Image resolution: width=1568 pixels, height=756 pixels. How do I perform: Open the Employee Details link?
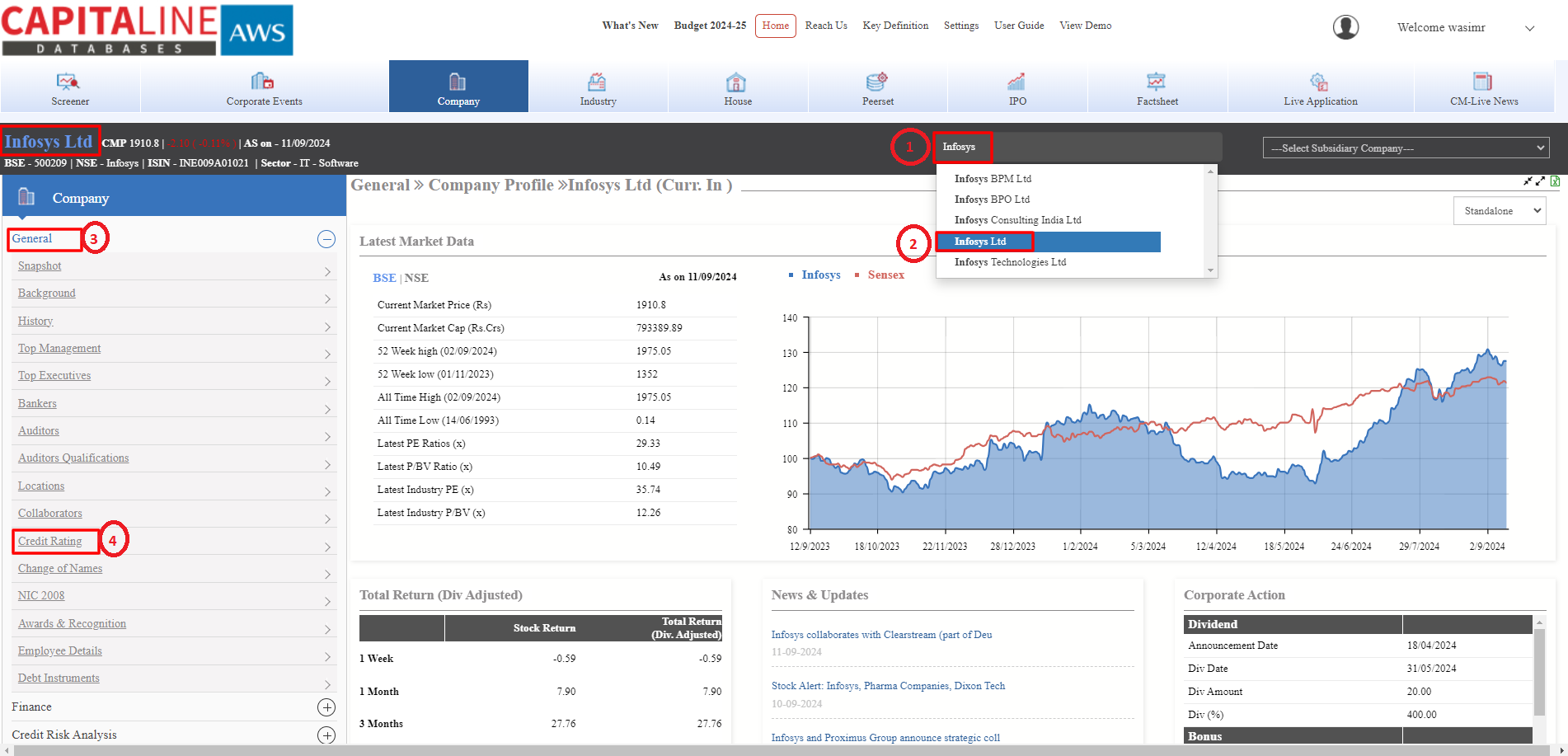60,650
